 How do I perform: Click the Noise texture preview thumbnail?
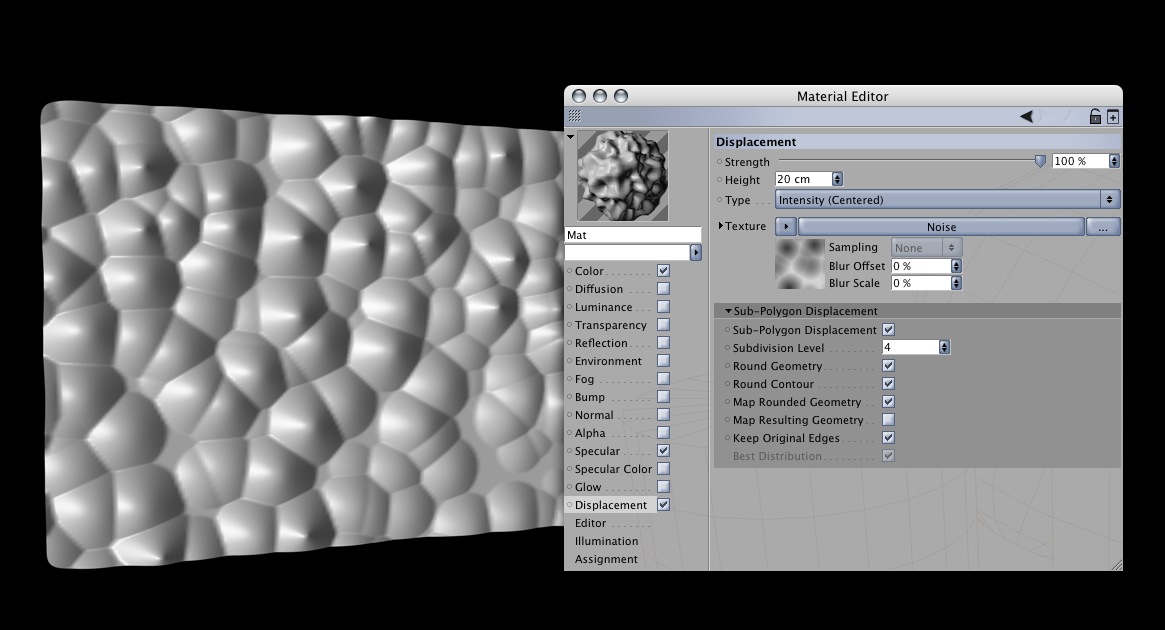(x=800, y=264)
